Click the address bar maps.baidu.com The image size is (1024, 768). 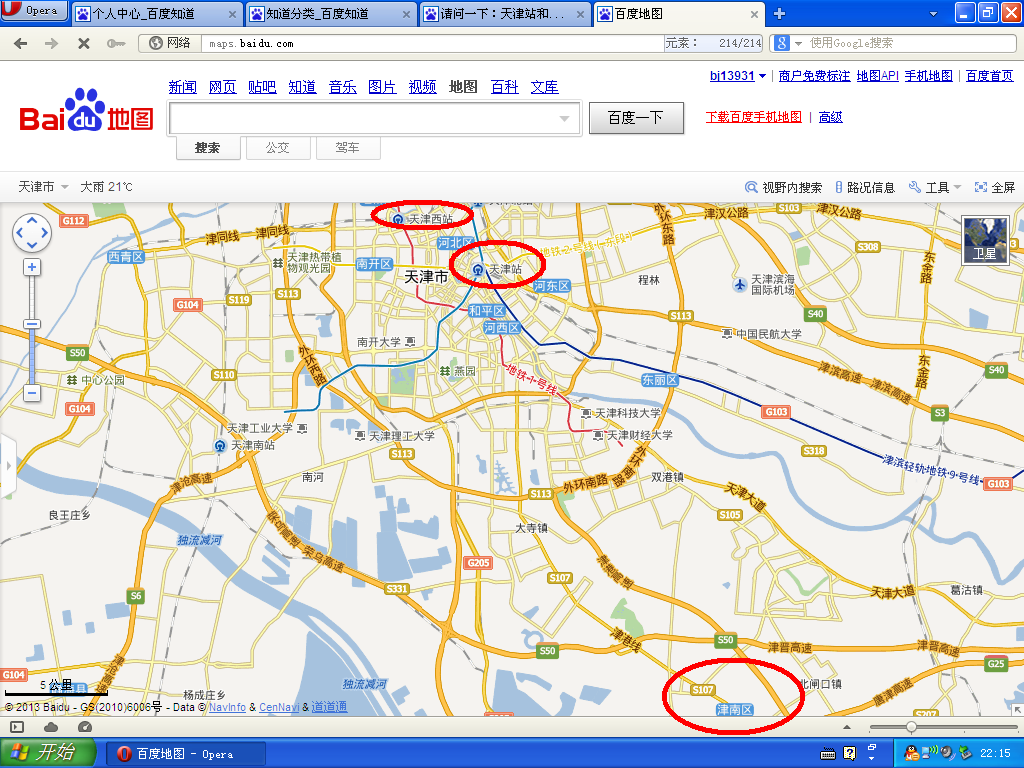[431, 44]
